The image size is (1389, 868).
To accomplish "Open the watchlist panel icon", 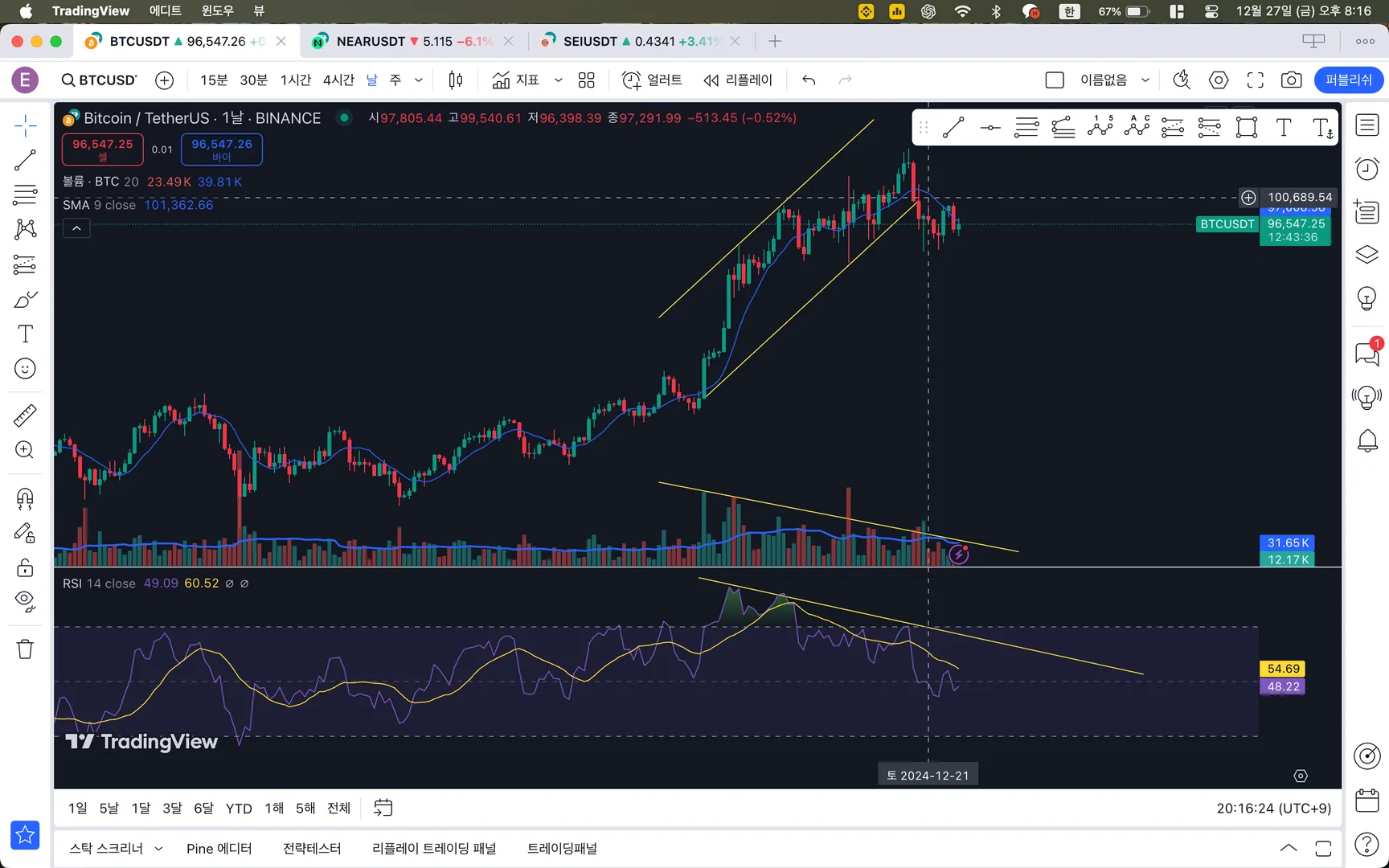I will (1367, 125).
